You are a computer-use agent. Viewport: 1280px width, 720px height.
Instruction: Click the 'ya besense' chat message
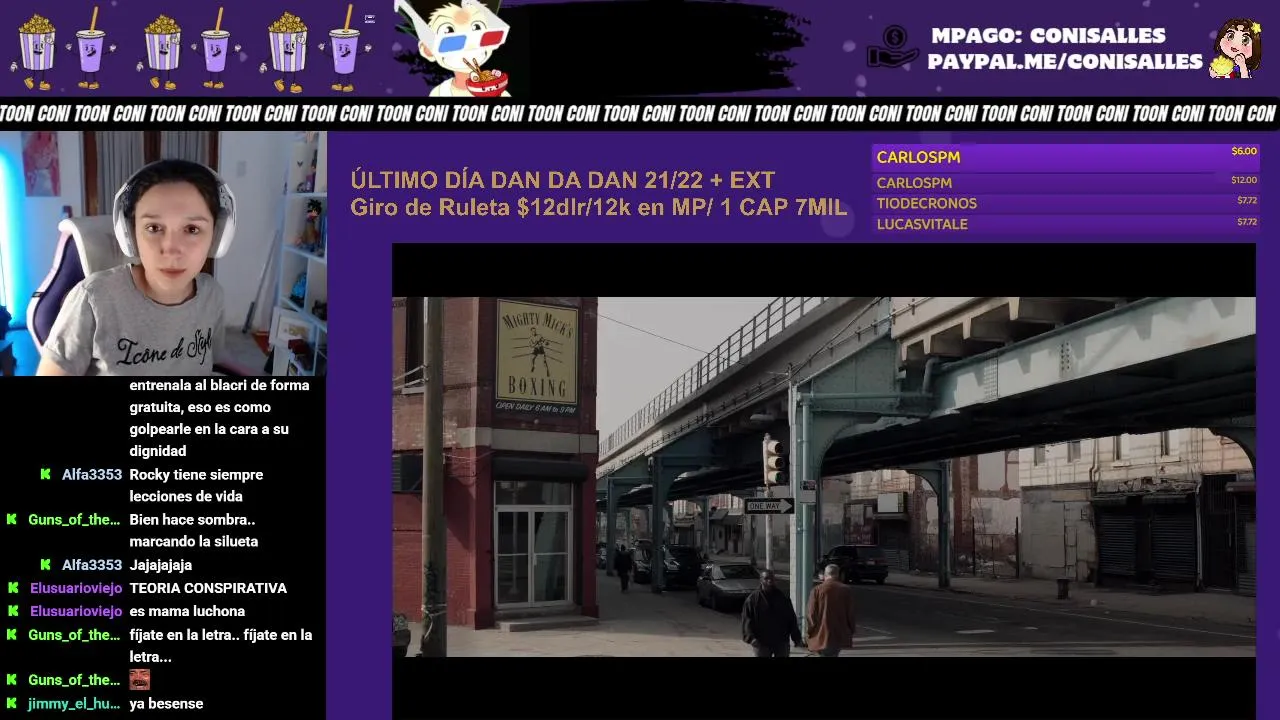pos(166,704)
